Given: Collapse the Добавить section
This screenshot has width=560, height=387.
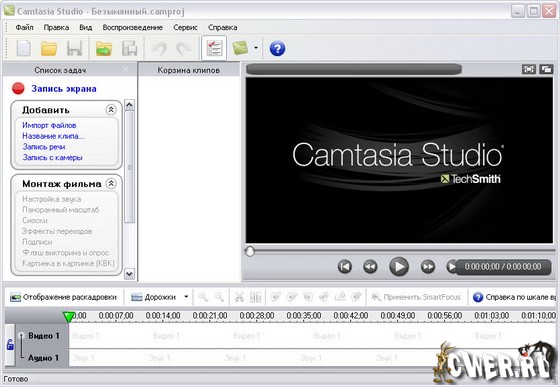Looking at the screenshot, I should [x=111, y=110].
